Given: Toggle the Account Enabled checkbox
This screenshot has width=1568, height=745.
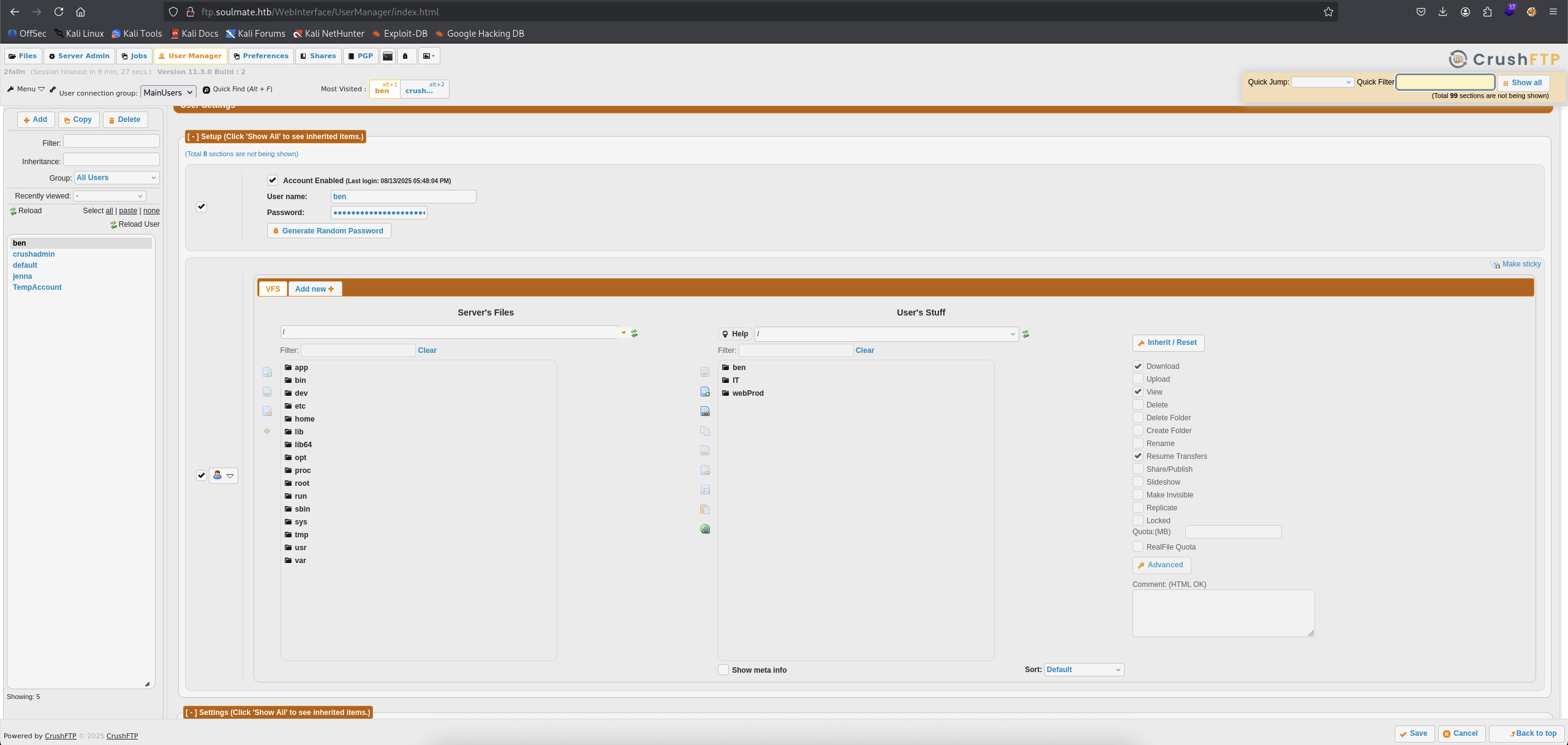Looking at the screenshot, I should click(x=273, y=180).
